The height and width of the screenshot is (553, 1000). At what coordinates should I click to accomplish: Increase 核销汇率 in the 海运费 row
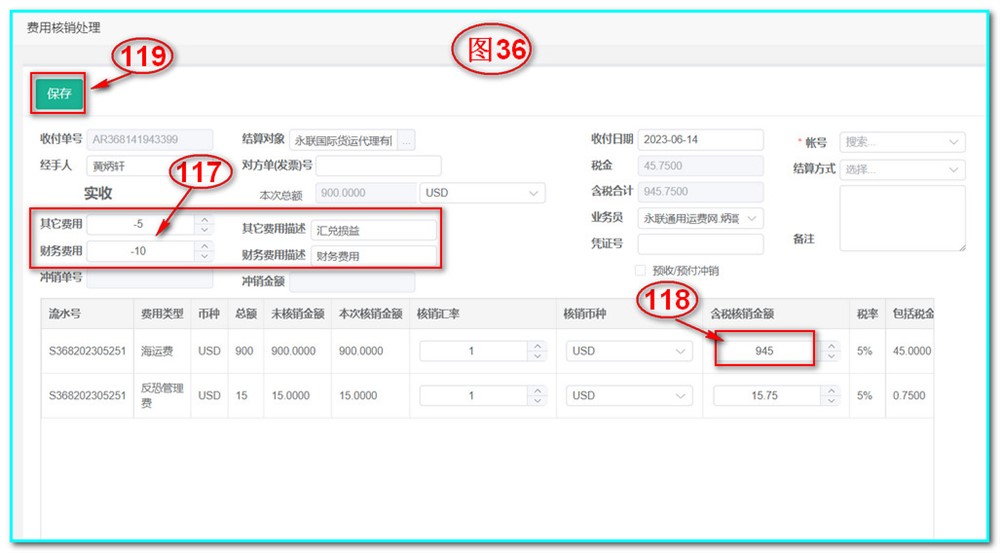[x=538, y=346]
